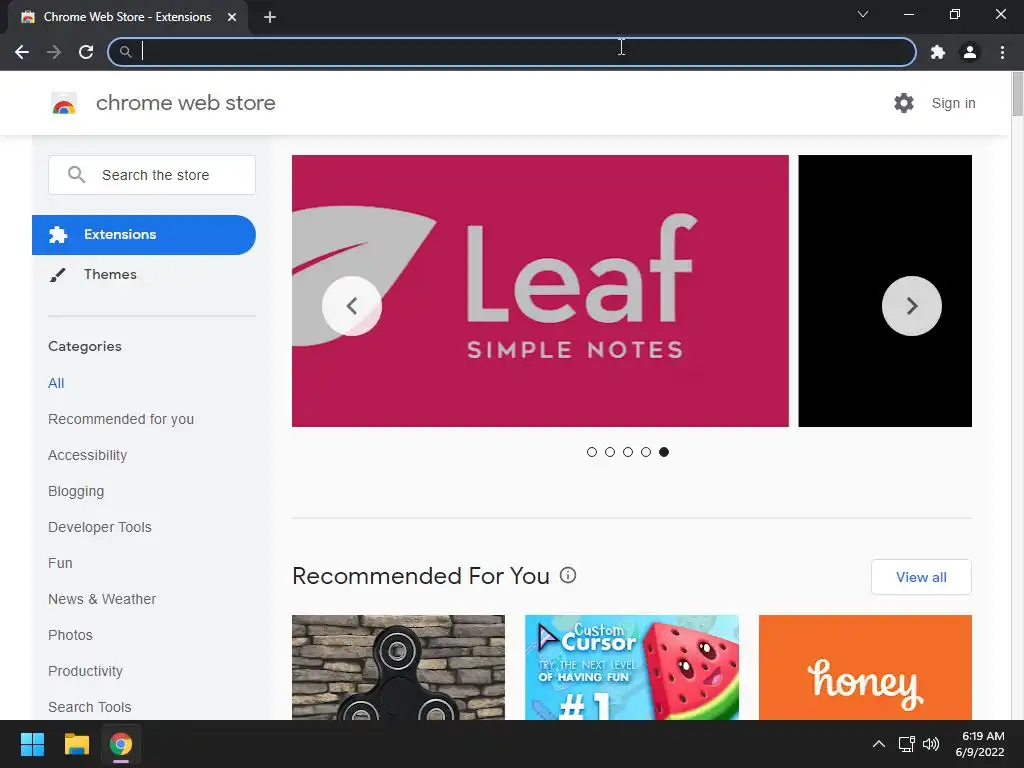Select the fifth filled carousel dot

(x=664, y=452)
